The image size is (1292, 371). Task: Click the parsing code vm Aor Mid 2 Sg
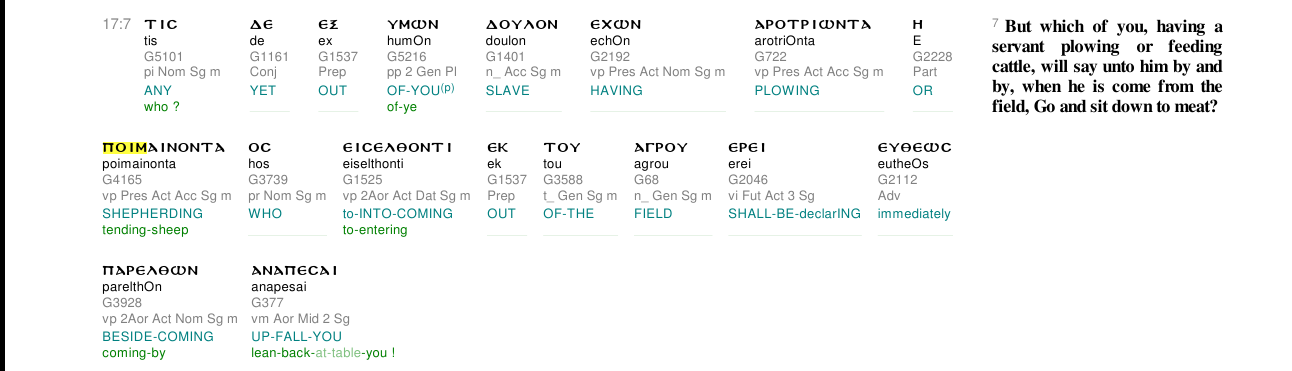[x=300, y=319]
